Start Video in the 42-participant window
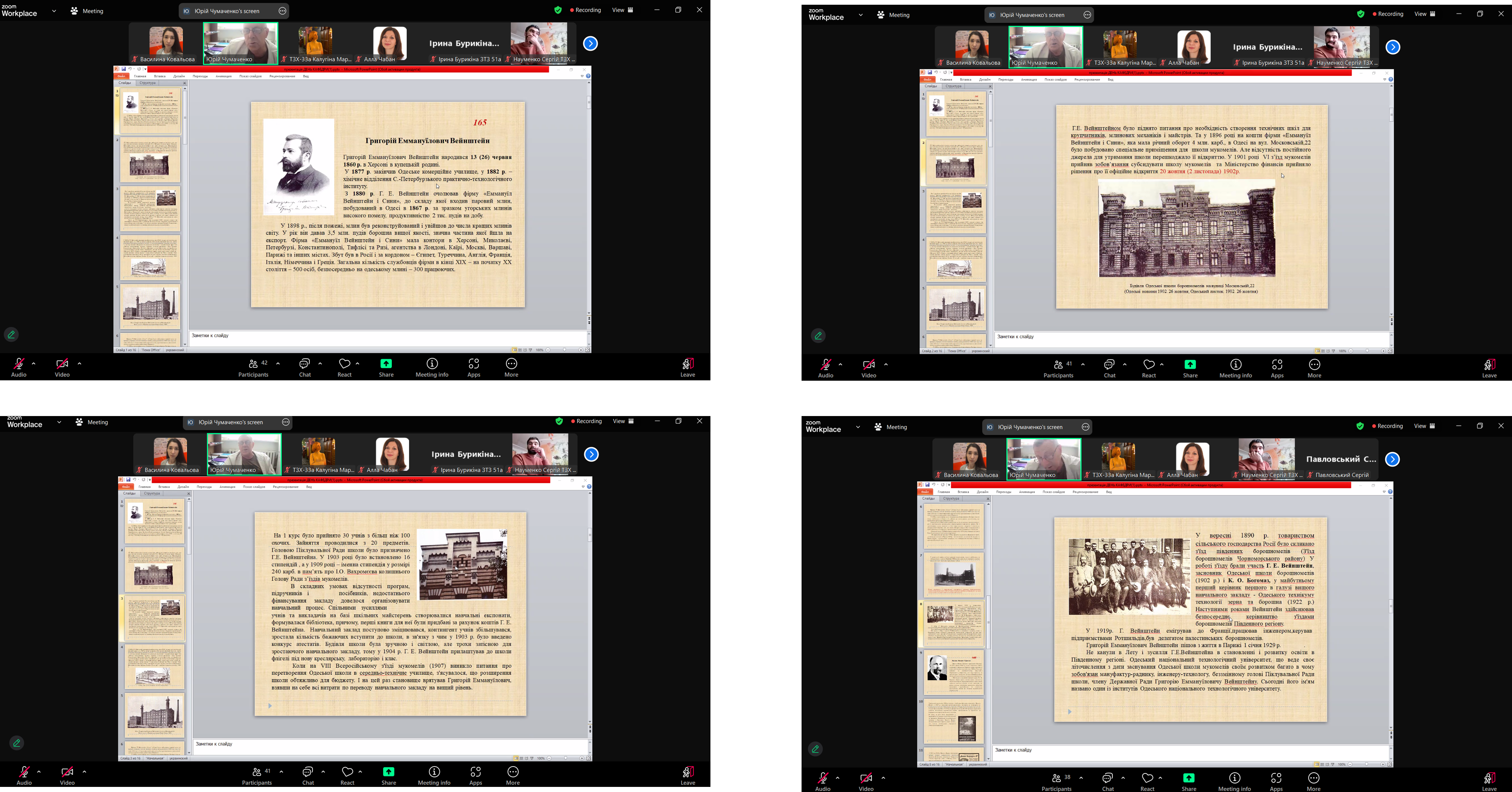Viewport: 1512px width, 792px height. click(x=62, y=368)
